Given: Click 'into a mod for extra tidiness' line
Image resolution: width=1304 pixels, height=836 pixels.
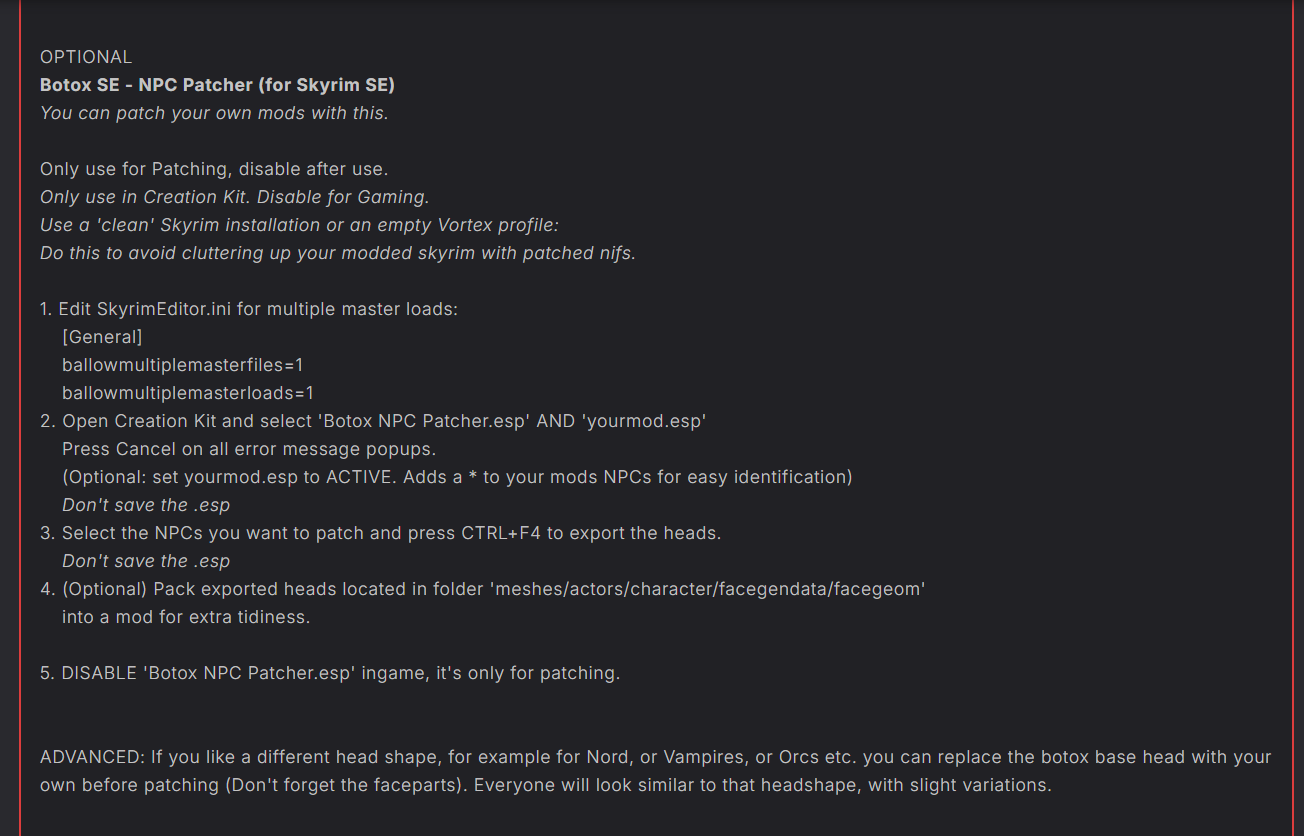Looking at the screenshot, I should click(x=186, y=617).
